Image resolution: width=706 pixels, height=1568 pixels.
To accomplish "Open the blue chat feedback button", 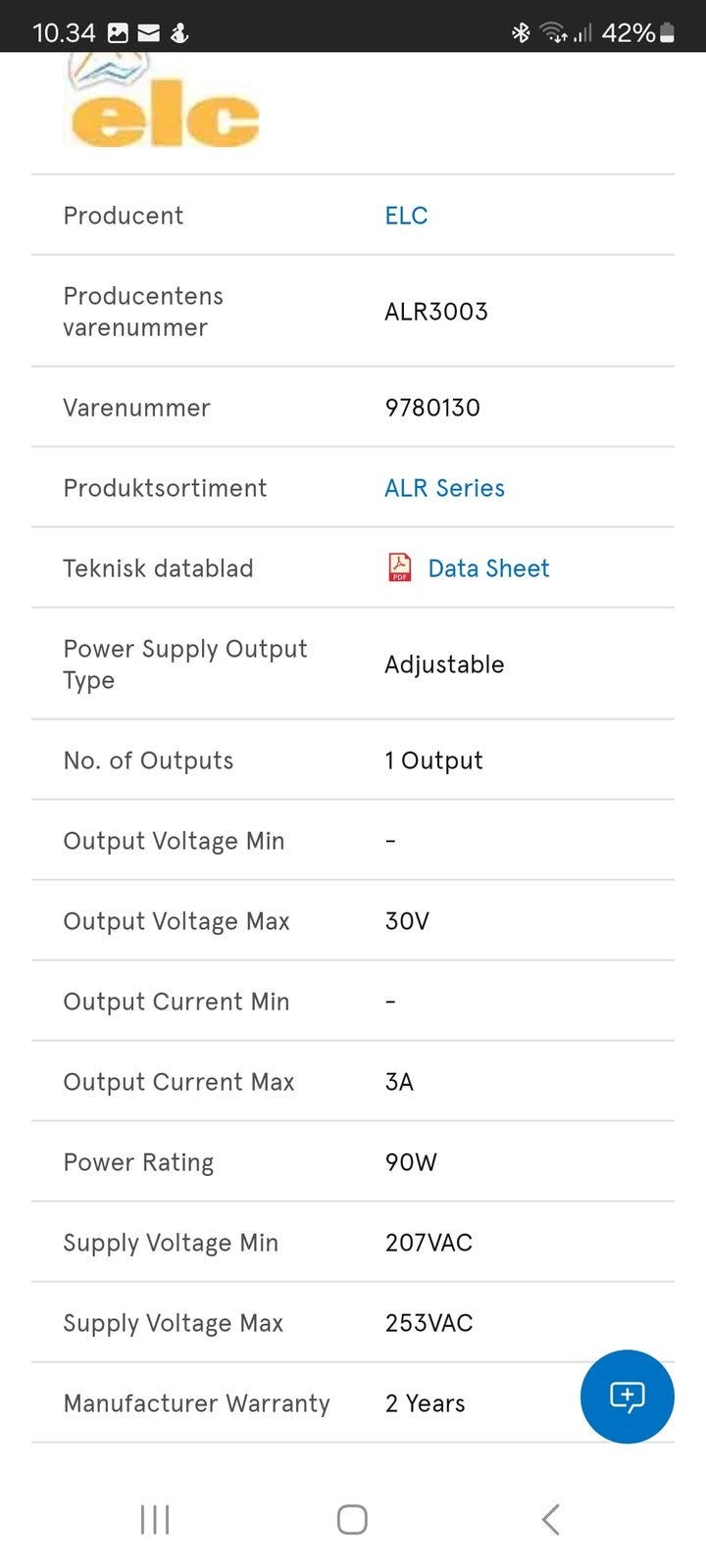I will click(x=627, y=1396).
